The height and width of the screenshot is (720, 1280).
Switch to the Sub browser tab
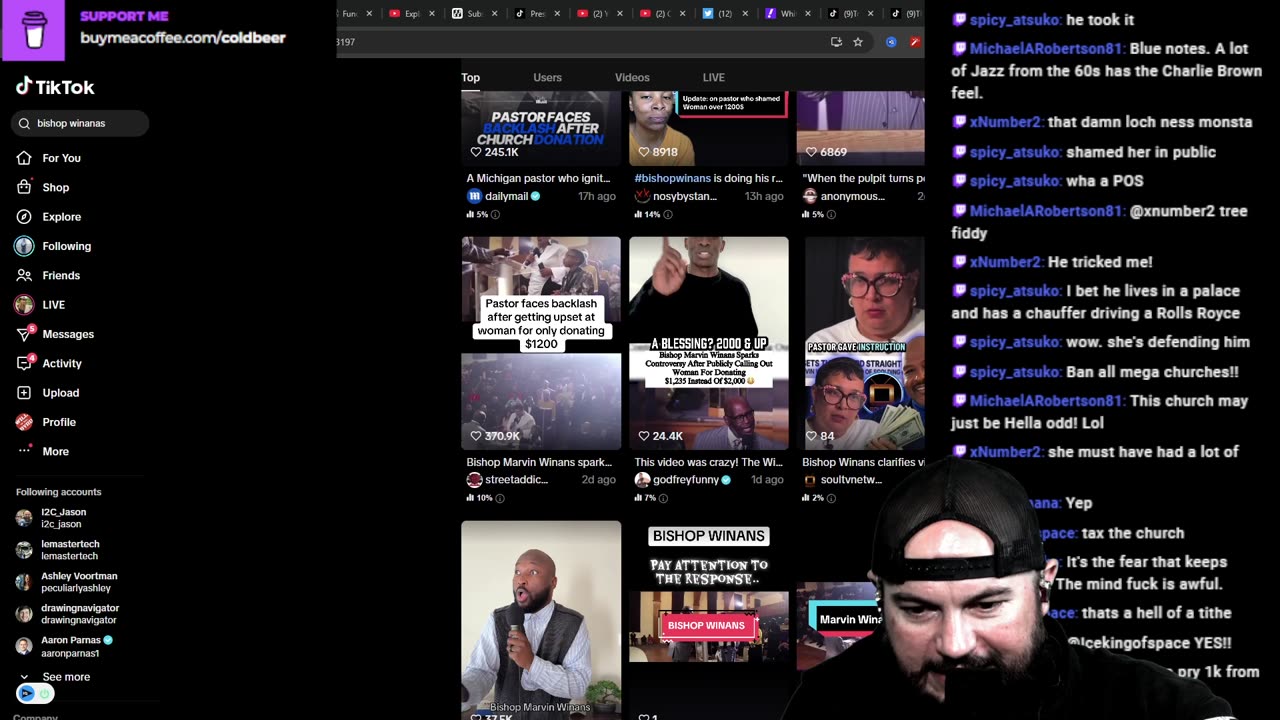coord(475,13)
